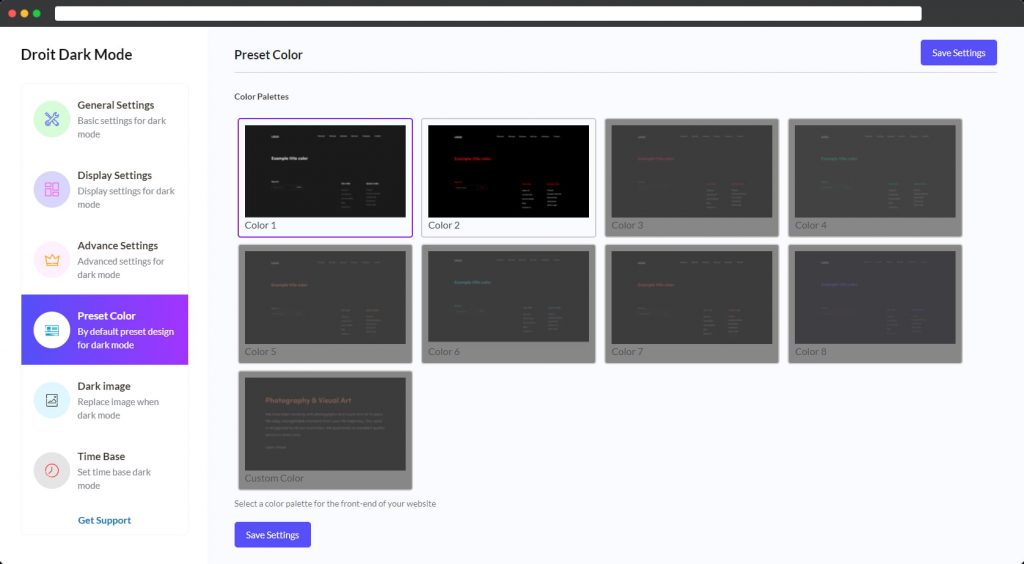Pick the Color 6 palette

(508, 304)
